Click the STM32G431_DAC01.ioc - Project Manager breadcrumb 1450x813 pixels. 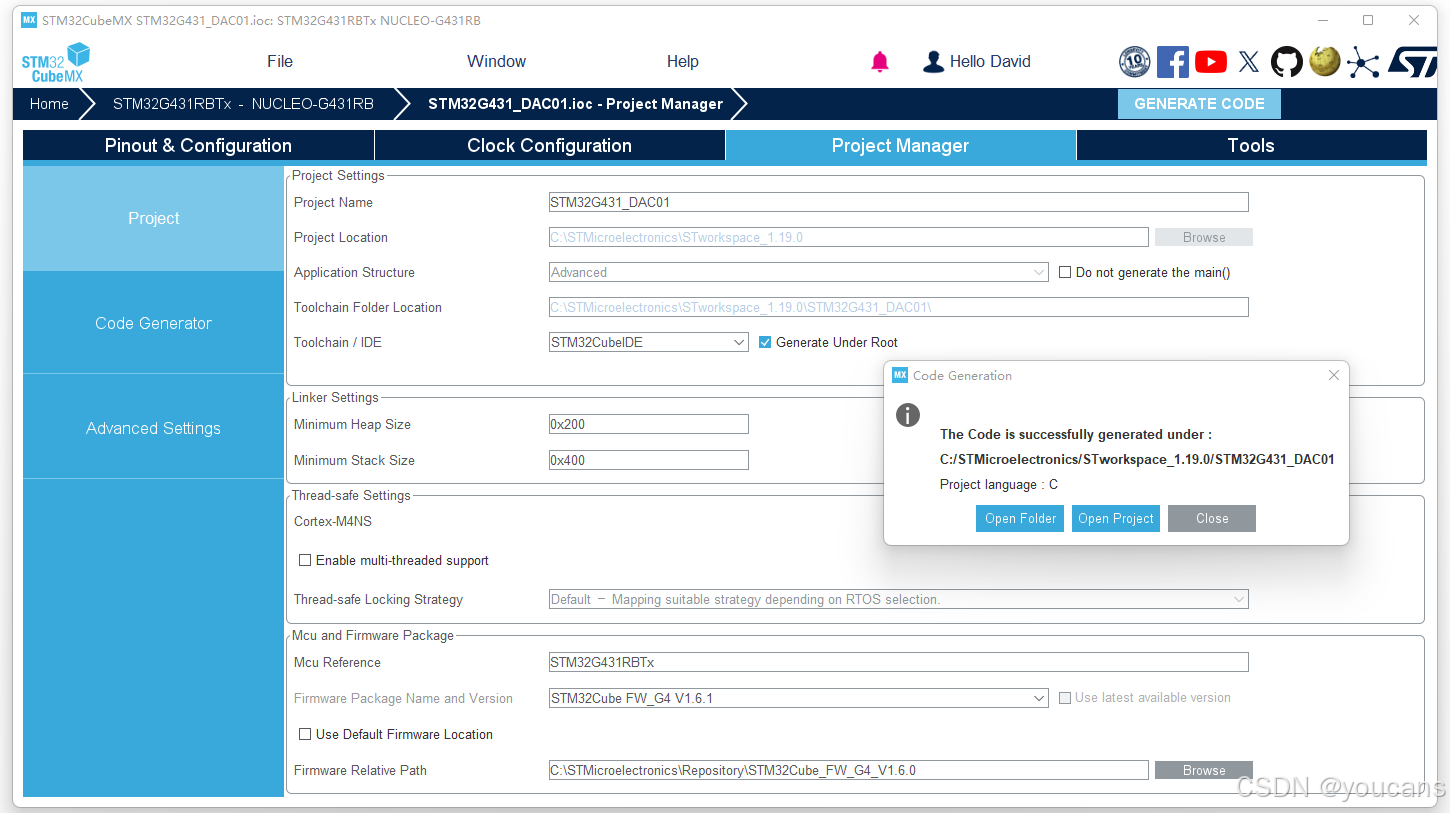click(575, 104)
